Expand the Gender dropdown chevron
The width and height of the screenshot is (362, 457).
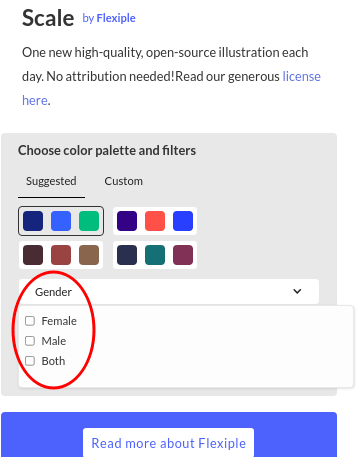(297, 291)
